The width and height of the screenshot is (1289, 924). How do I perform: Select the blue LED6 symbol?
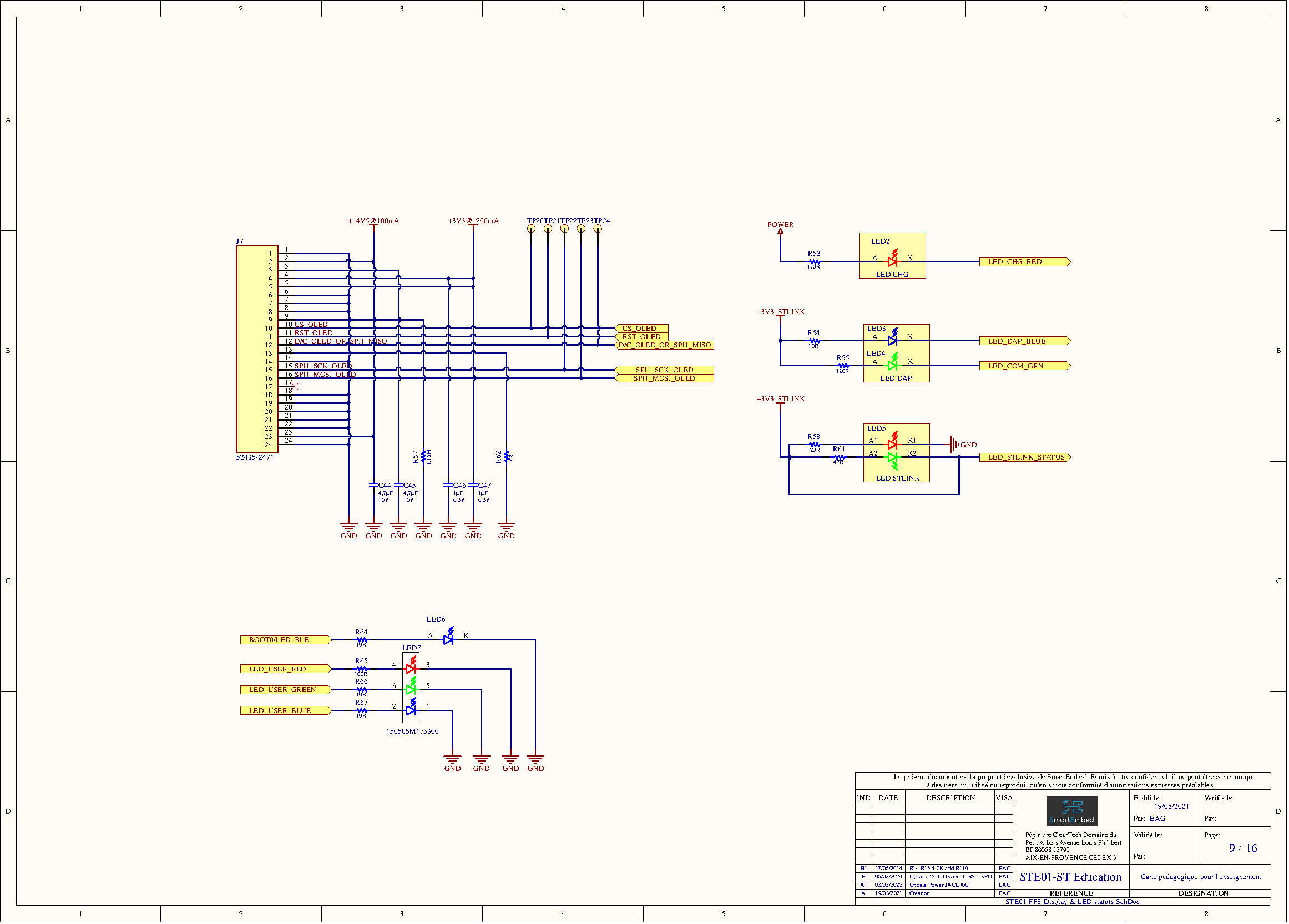point(448,639)
